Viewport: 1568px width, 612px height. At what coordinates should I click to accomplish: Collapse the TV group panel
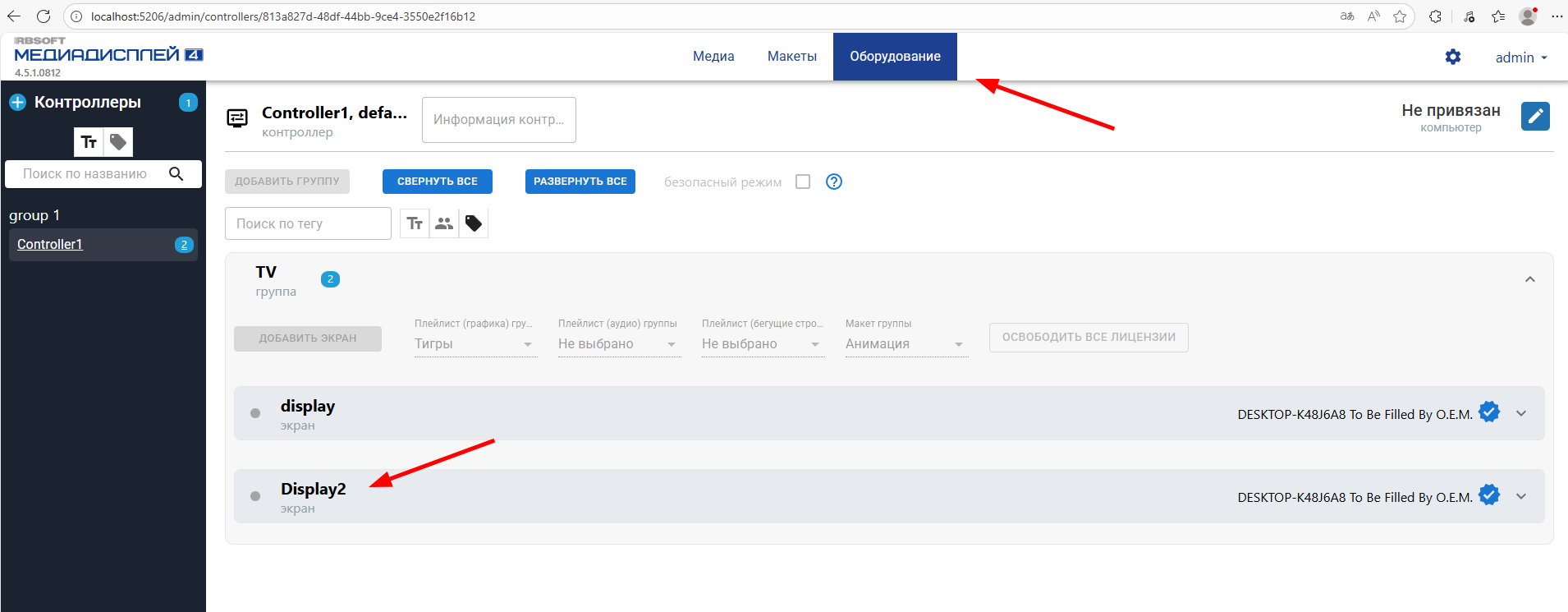point(1530,279)
